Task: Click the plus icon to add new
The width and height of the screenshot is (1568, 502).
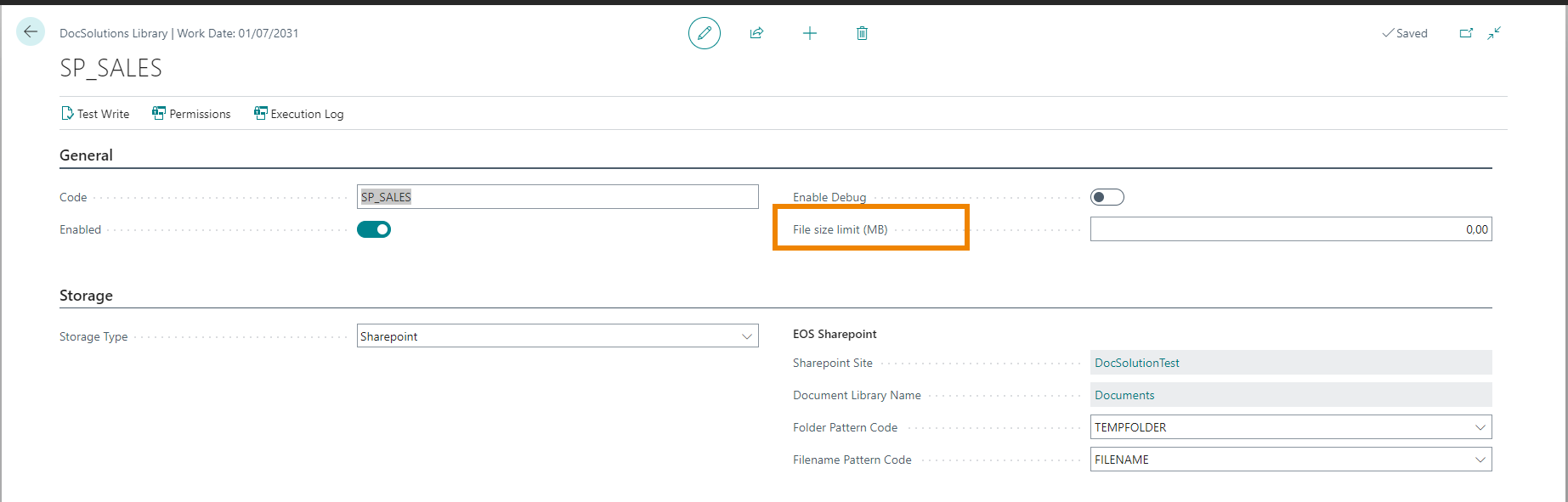Action: click(x=809, y=33)
